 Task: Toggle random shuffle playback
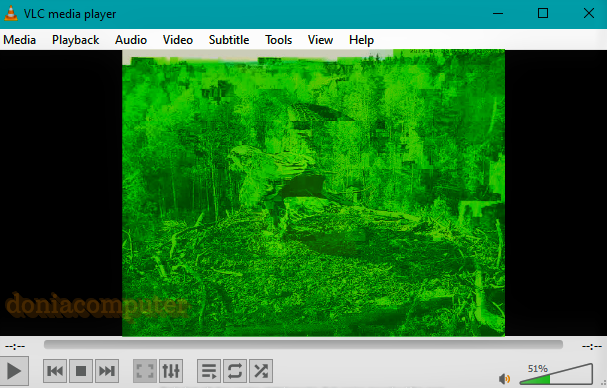pyautogui.click(x=261, y=371)
